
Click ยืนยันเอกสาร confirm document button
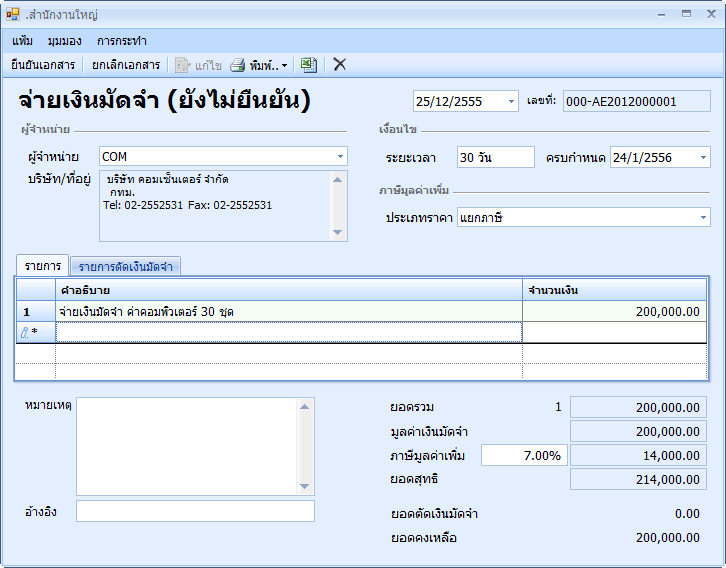tap(43, 65)
